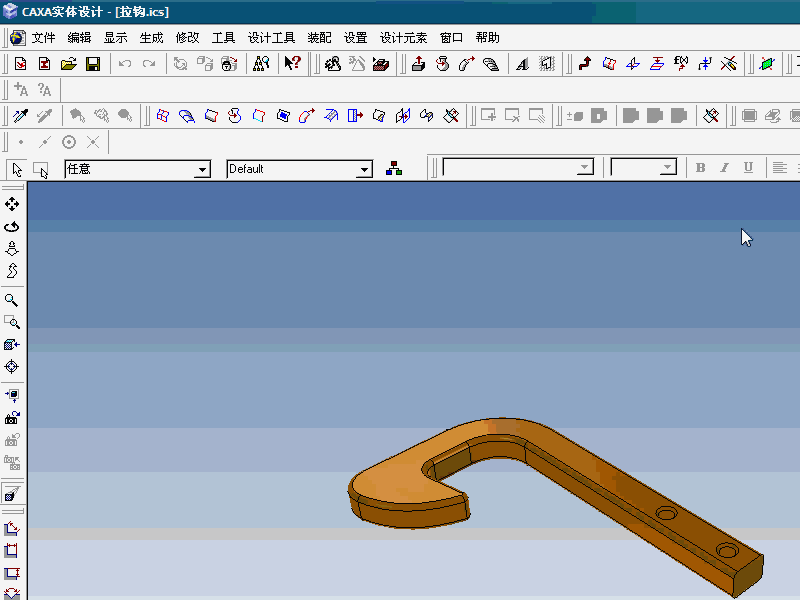Expand the Default configuration dropdown
The image size is (800, 600).
pos(364,169)
